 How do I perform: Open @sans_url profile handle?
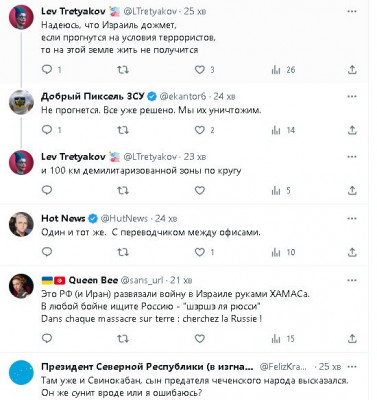click(x=142, y=280)
